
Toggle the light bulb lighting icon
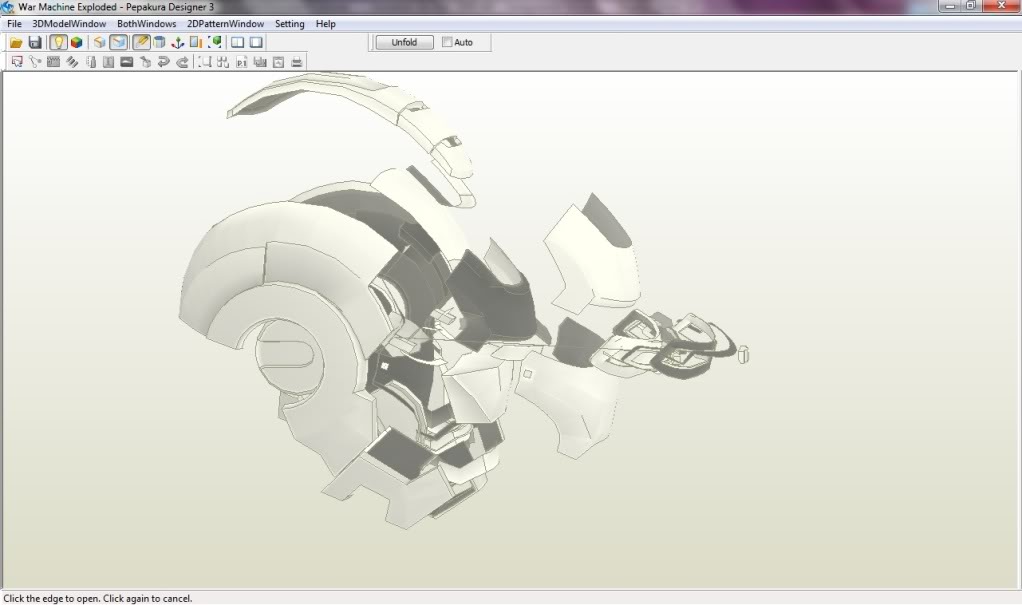pos(58,42)
